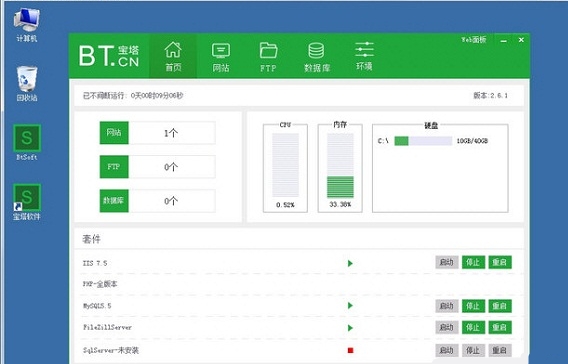The height and width of the screenshot is (364, 568).
Task: Select the 宝塔软件 shortcut icon
Action: [27, 202]
